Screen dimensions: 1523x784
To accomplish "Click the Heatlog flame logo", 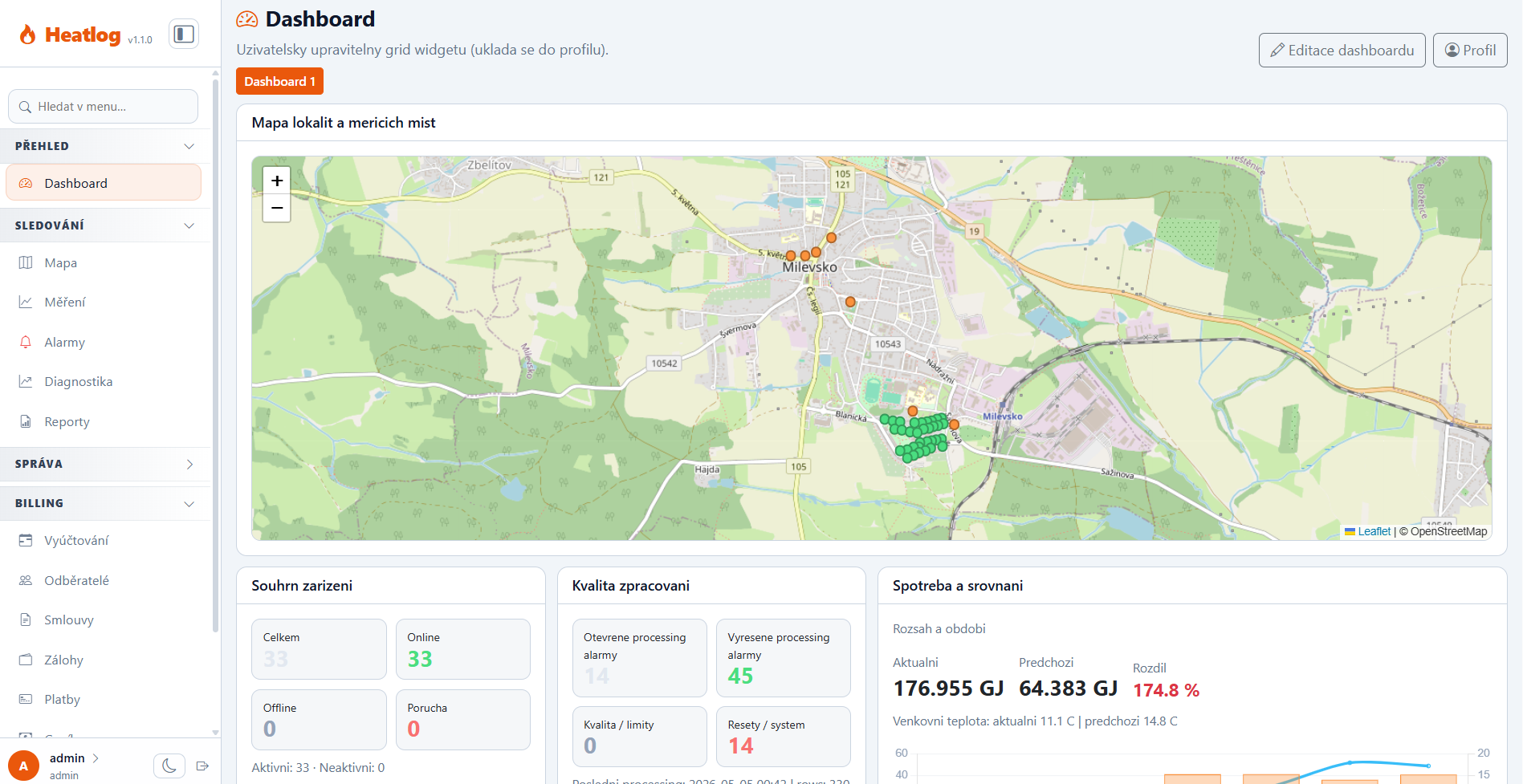I will [x=28, y=35].
